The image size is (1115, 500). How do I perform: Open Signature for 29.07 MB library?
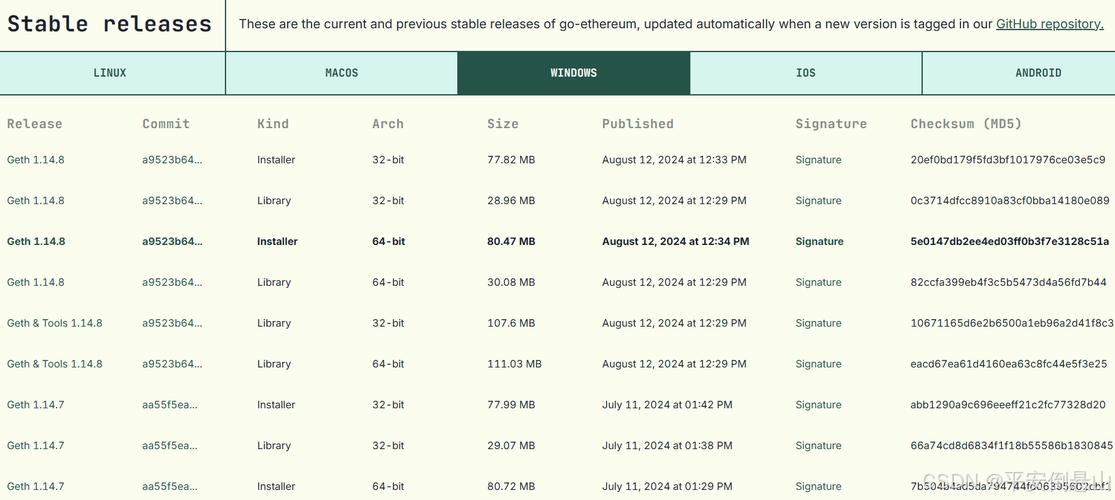(x=818, y=446)
